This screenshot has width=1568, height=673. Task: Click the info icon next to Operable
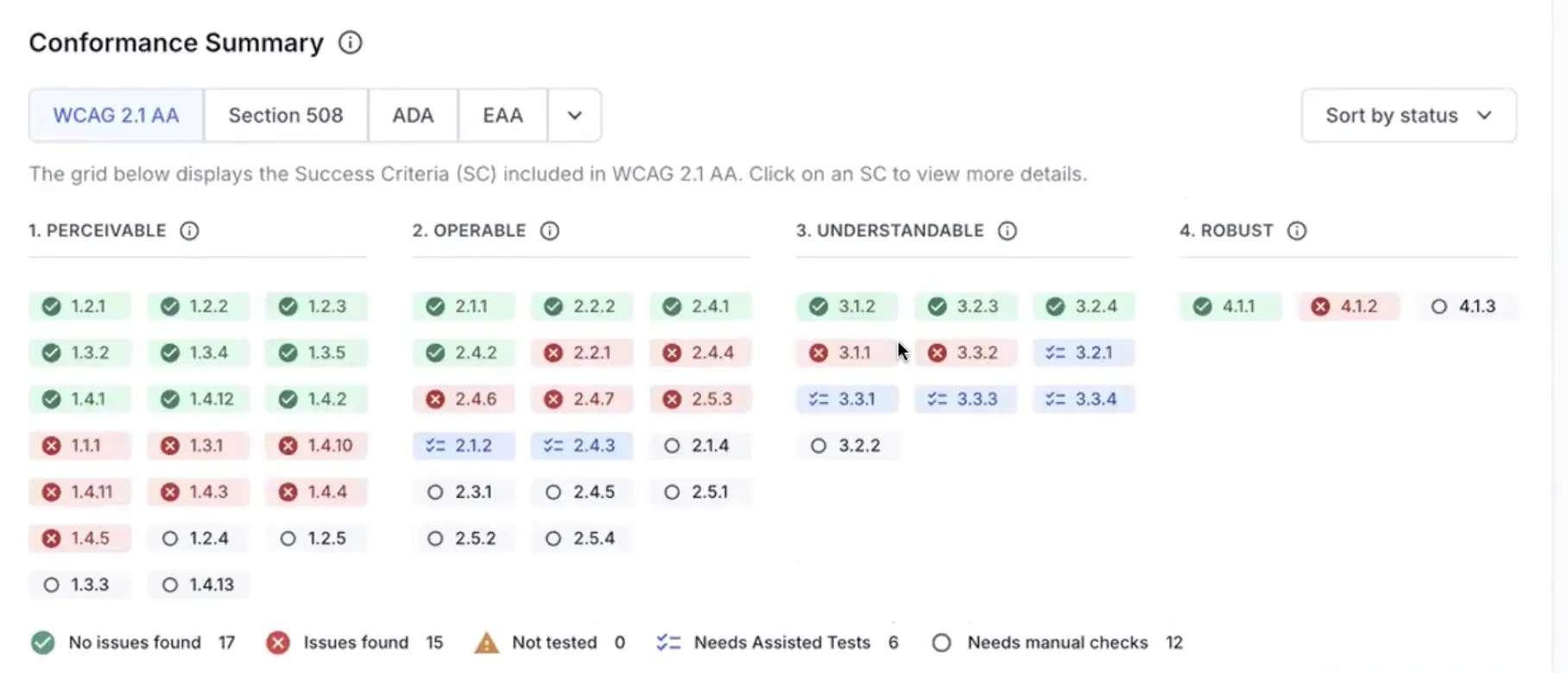coord(550,230)
